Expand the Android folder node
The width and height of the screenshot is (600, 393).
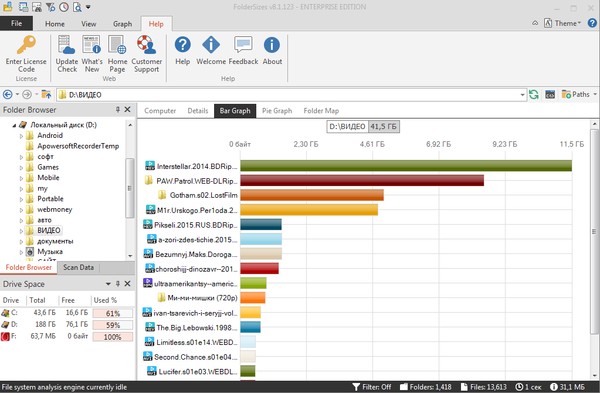tap(21, 135)
